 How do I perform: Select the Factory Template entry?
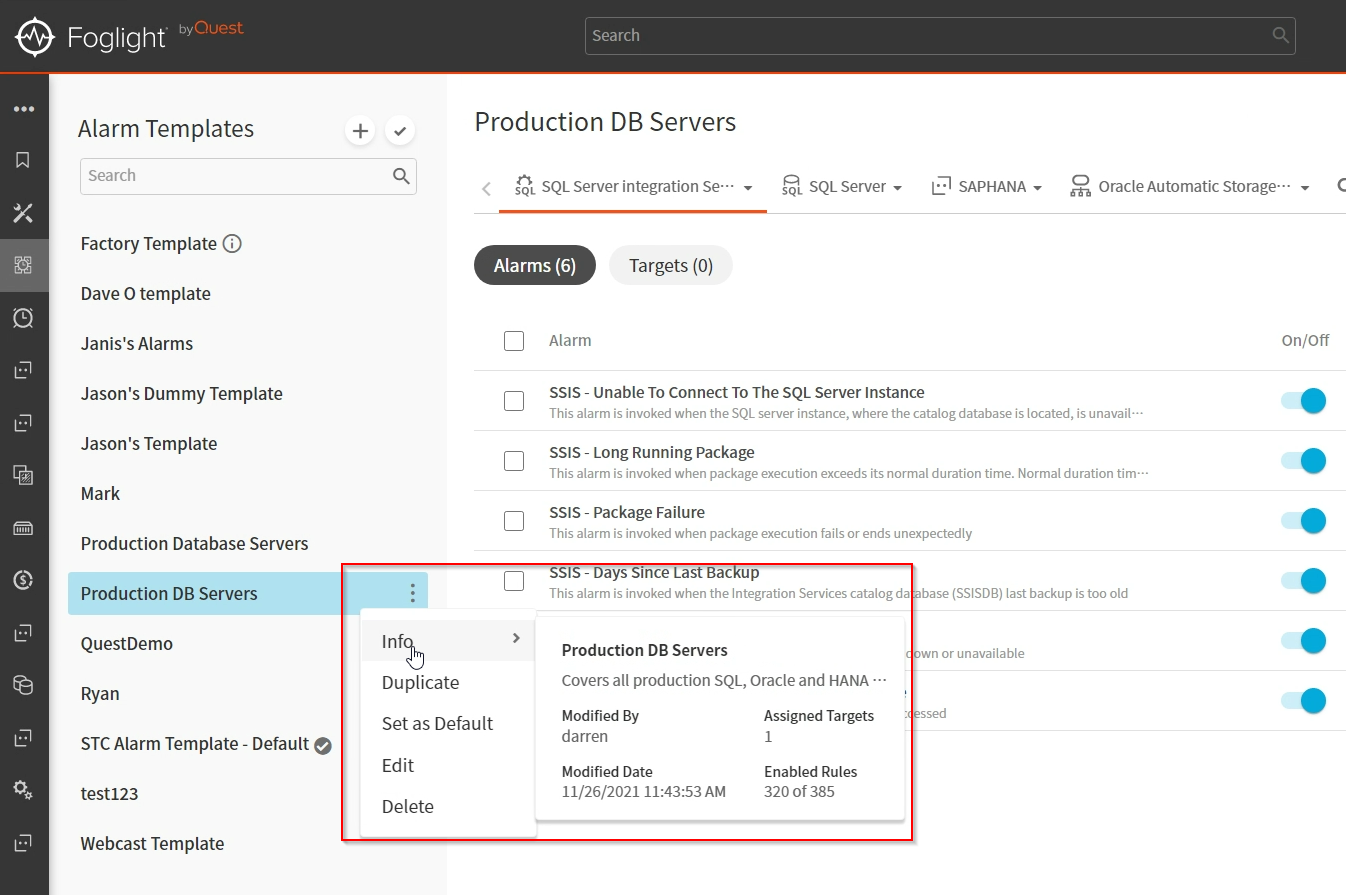[148, 244]
